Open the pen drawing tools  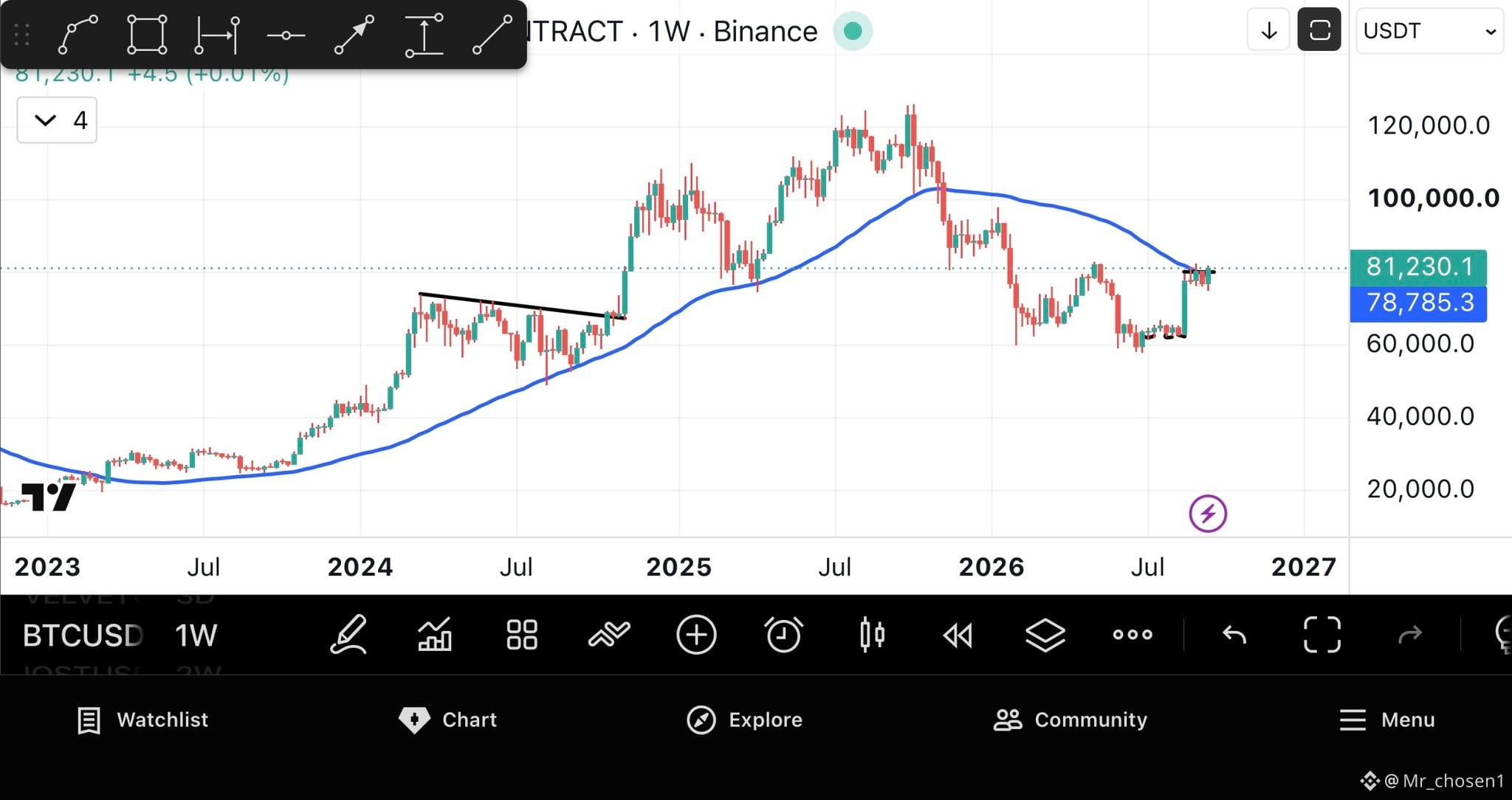tap(348, 635)
